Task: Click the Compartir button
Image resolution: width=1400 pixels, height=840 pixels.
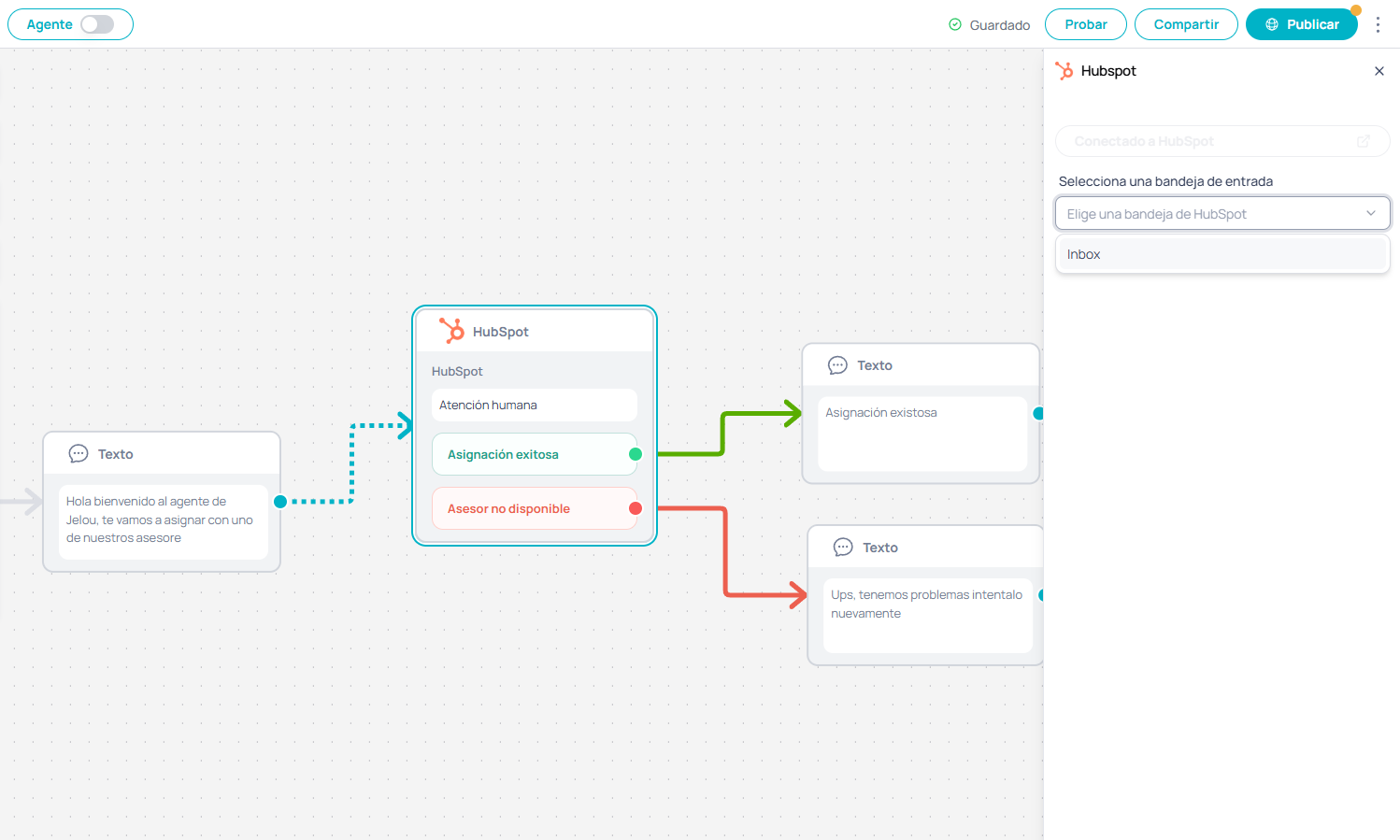Action: coord(1186,24)
